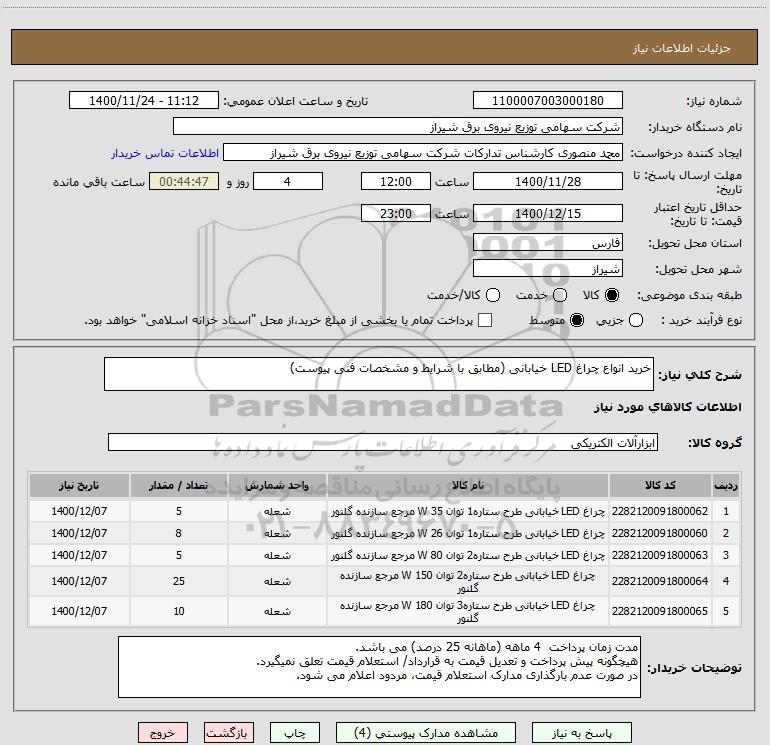Click product code 2282120091800065
The height and width of the screenshot is (745, 770).
tap(660, 611)
